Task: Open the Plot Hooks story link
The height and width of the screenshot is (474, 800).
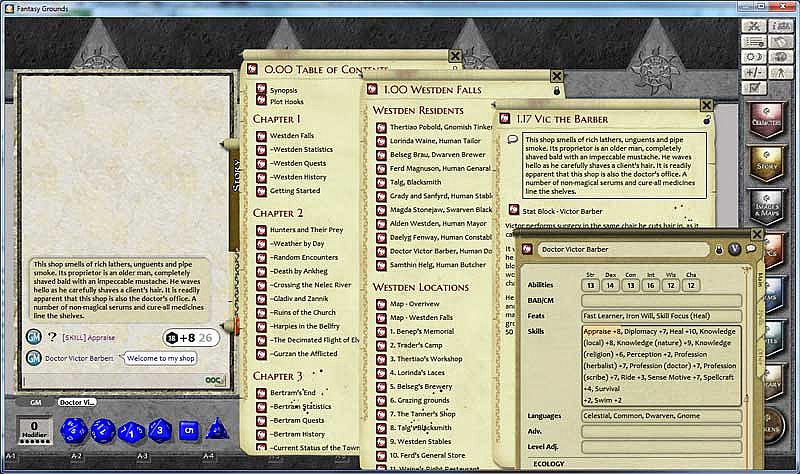Action: click(286, 102)
